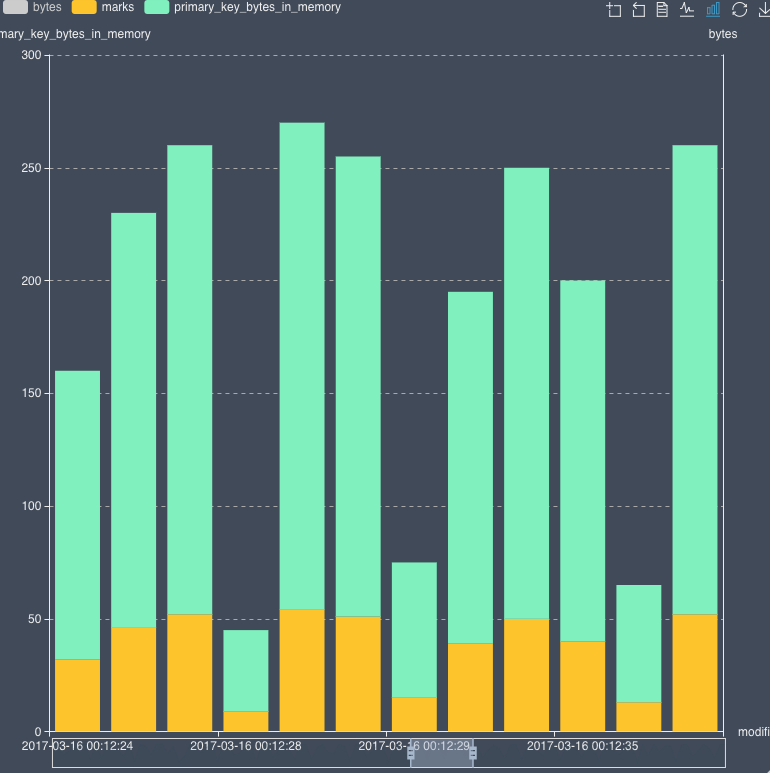Click the green primary_key_bytes_in_memory legend swatch
770x773 pixels.
(157, 7)
